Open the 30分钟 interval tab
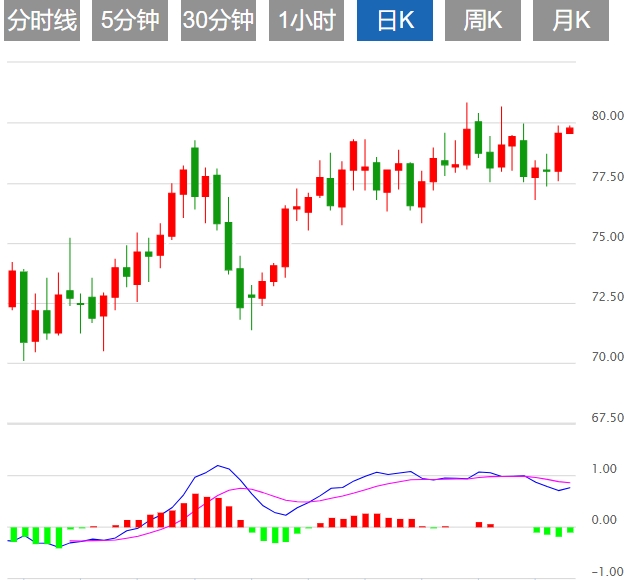 [219, 21]
